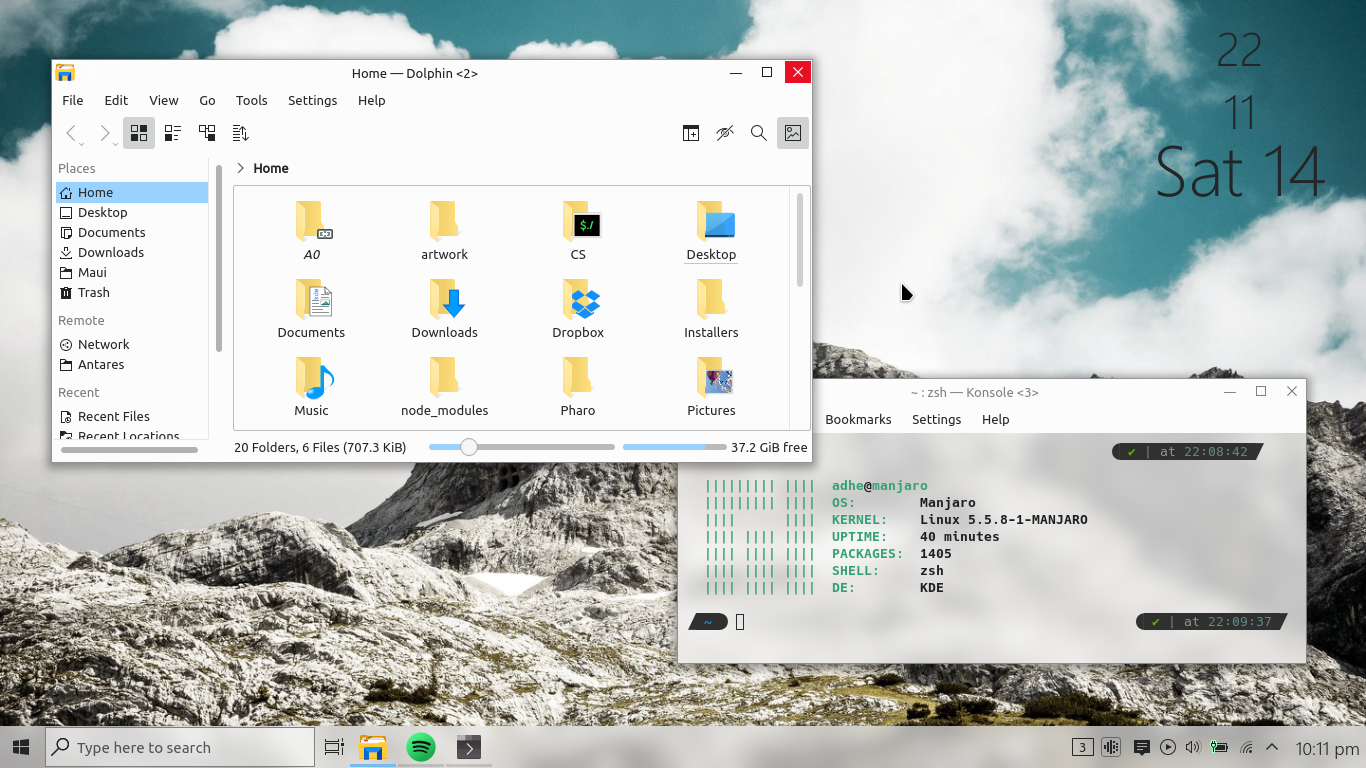Screen dimensions: 1366x768
Task: Open the Sort By toolbar button
Action: click(x=240, y=133)
